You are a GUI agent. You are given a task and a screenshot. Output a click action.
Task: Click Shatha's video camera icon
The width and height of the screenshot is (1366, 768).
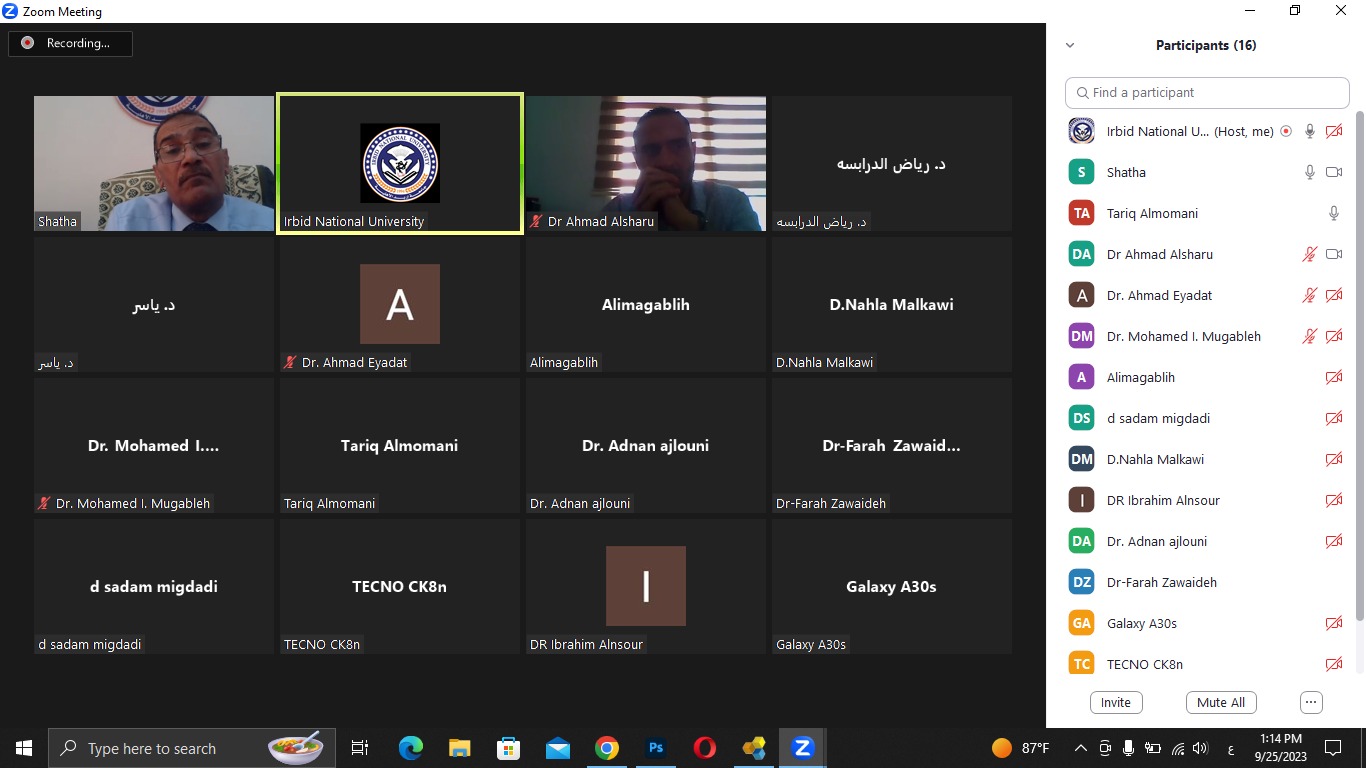pos(1333,172)
